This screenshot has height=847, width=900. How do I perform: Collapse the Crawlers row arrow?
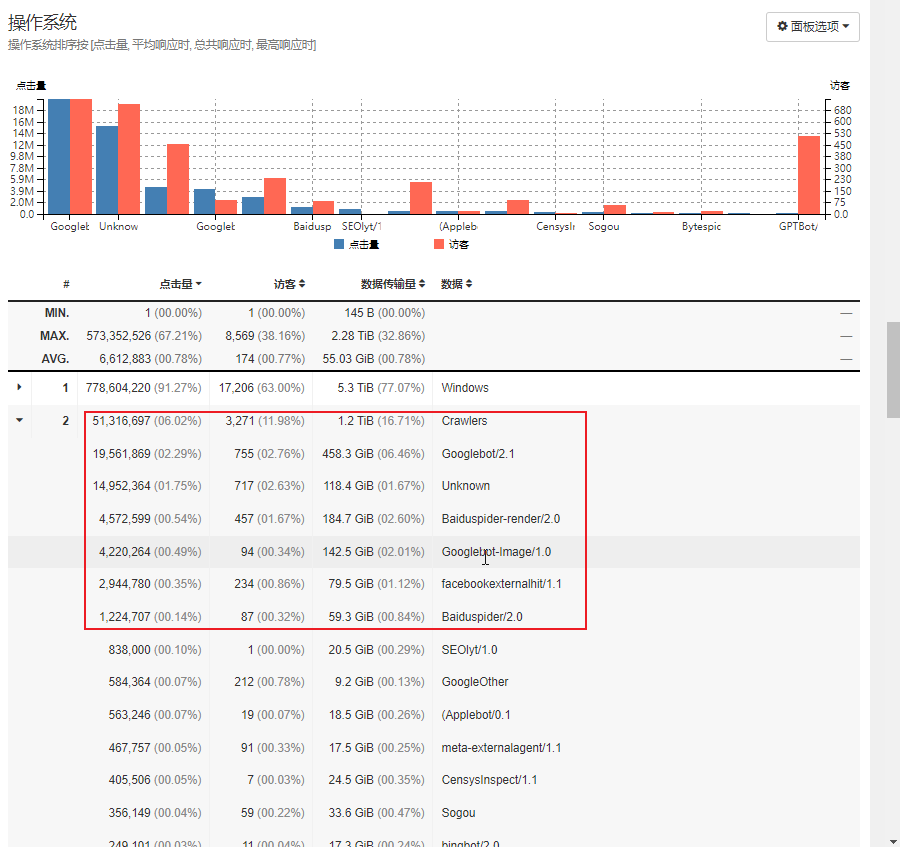coord(19,421)
